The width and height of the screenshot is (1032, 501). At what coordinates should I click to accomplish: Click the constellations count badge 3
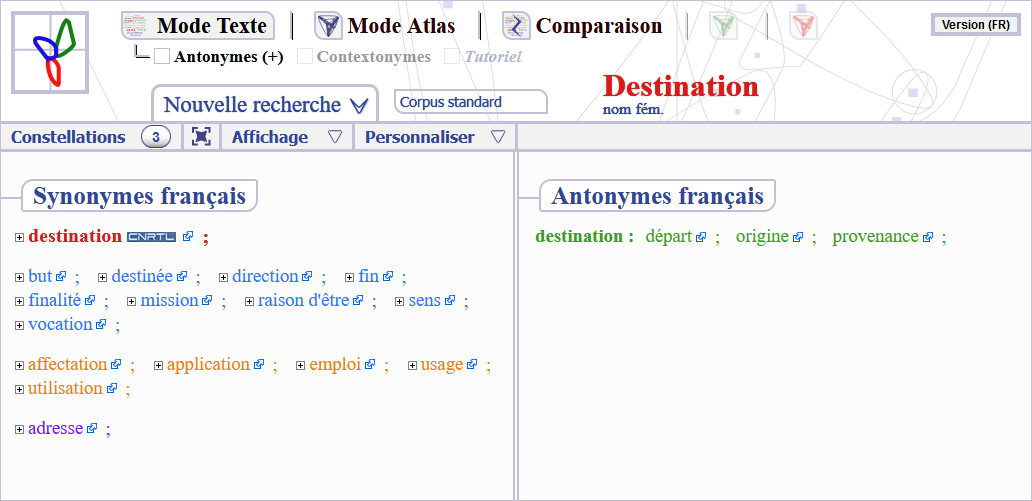point(156,137)
